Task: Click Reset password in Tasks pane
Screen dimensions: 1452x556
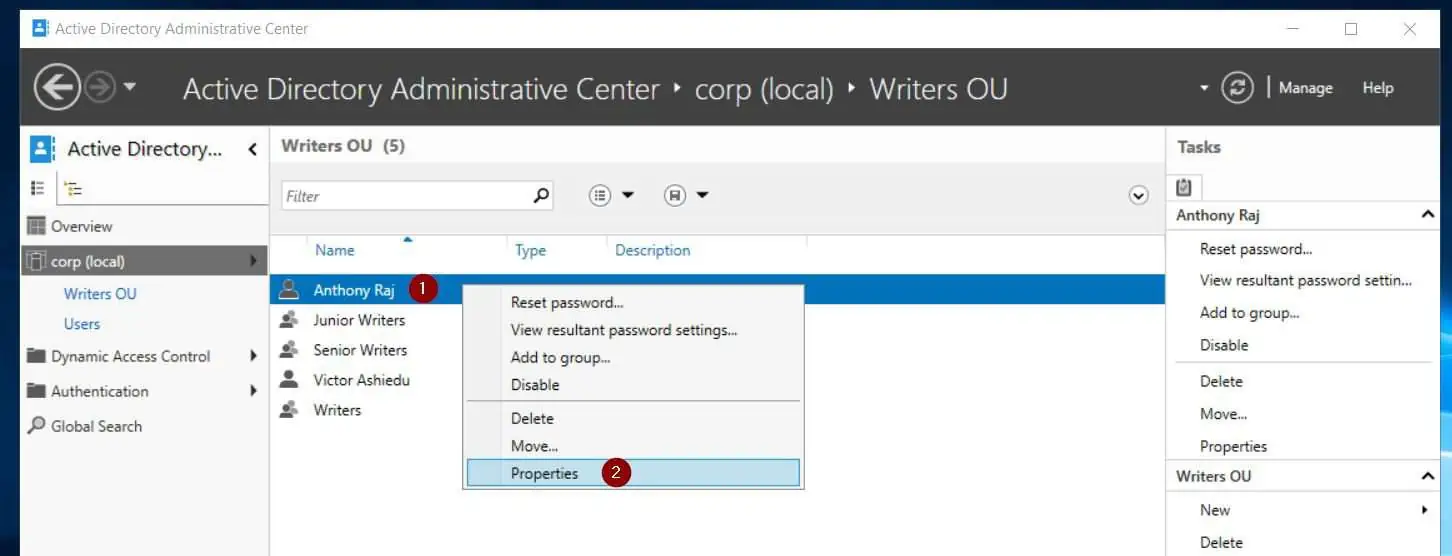Action: (1256, 249)
